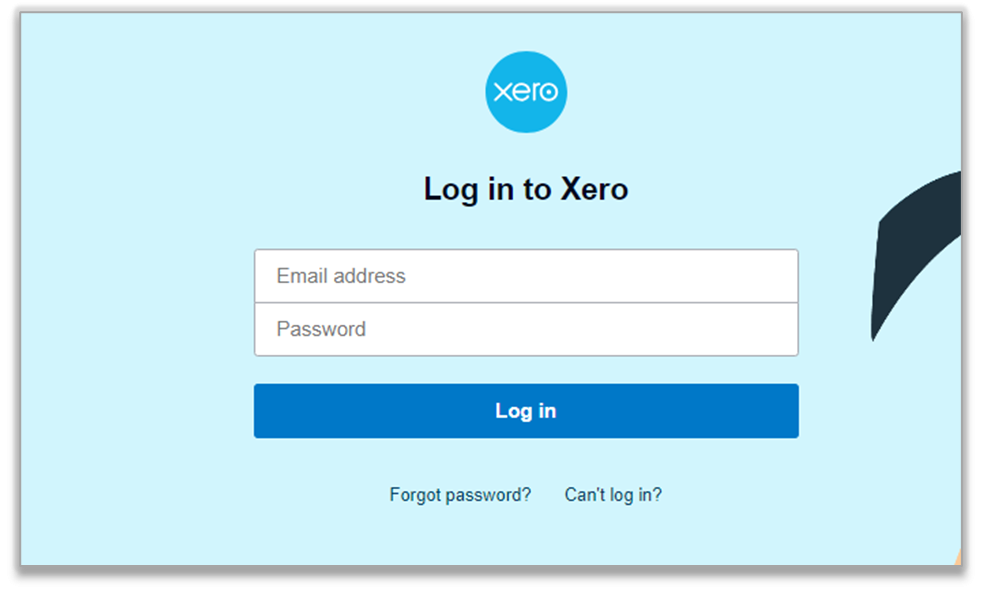982x594 pixels.
Task: Click the Log in to Xero heading
Action: coord(527,189)
